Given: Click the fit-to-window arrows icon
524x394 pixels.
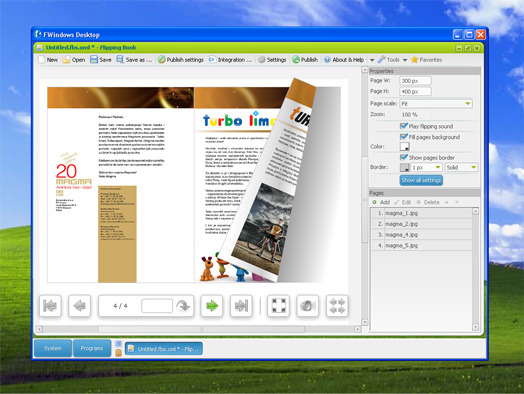Looking at the screenshot, I should click(x=337, y=305).
